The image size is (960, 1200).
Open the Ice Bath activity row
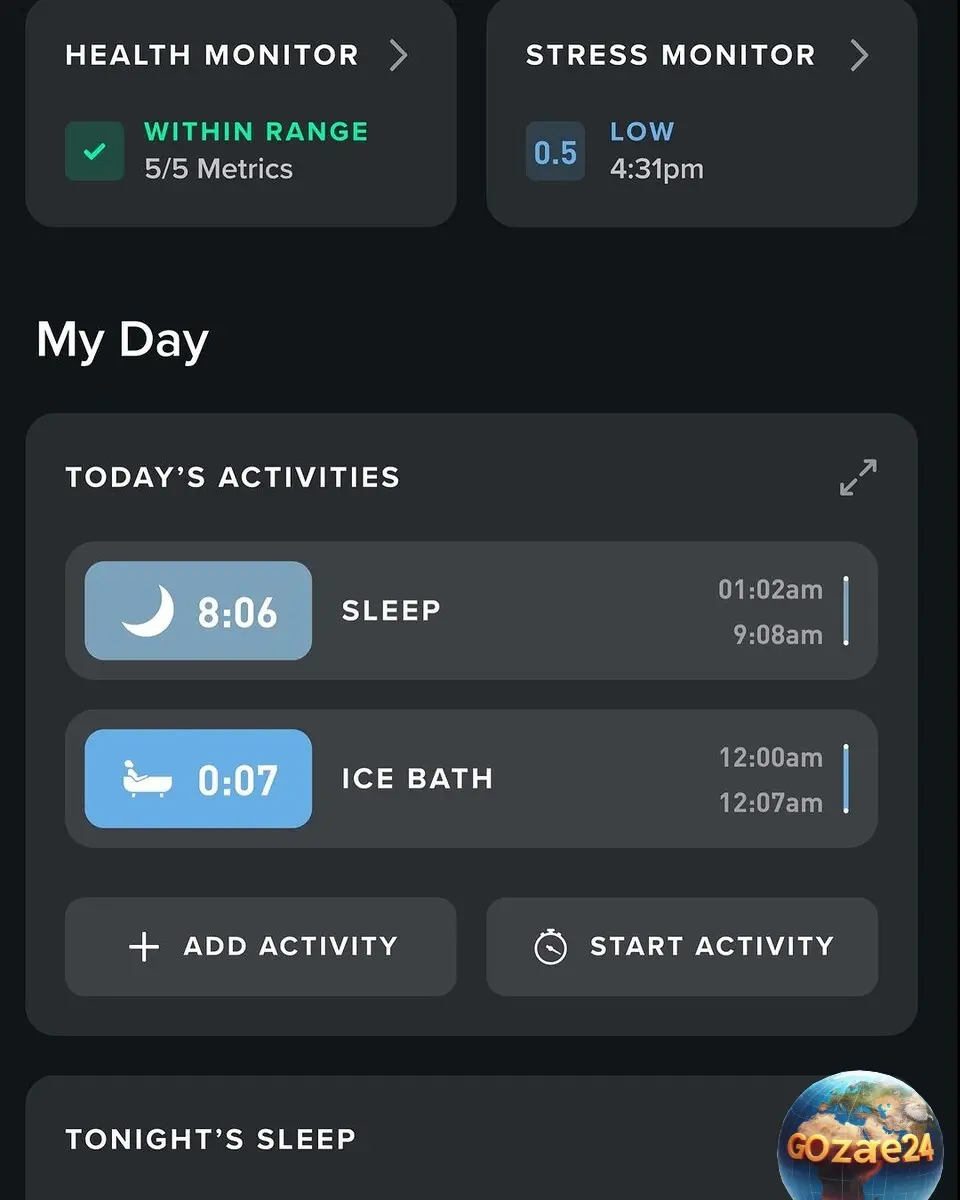pos(471,779)
